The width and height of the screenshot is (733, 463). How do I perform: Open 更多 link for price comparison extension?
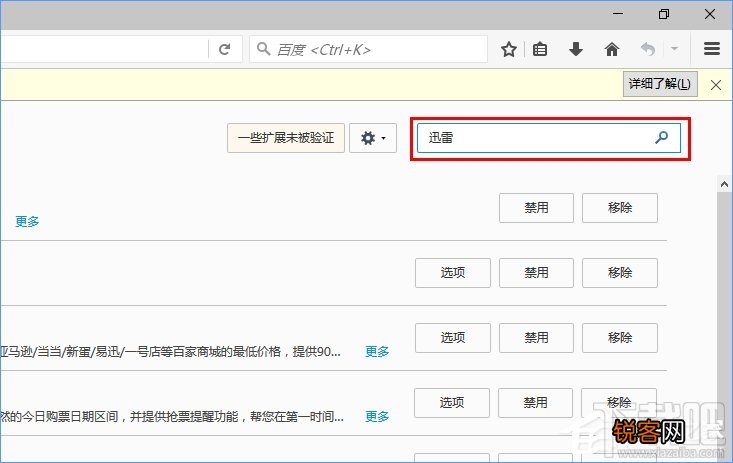(x=377, y=351)
